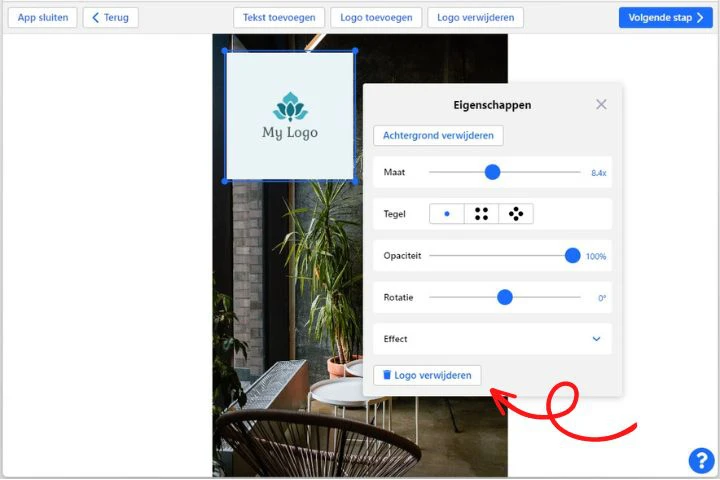Expand the Effect section chevron
Image resolution: width=720 pixels, height=480 pixels.
(596, 339)
